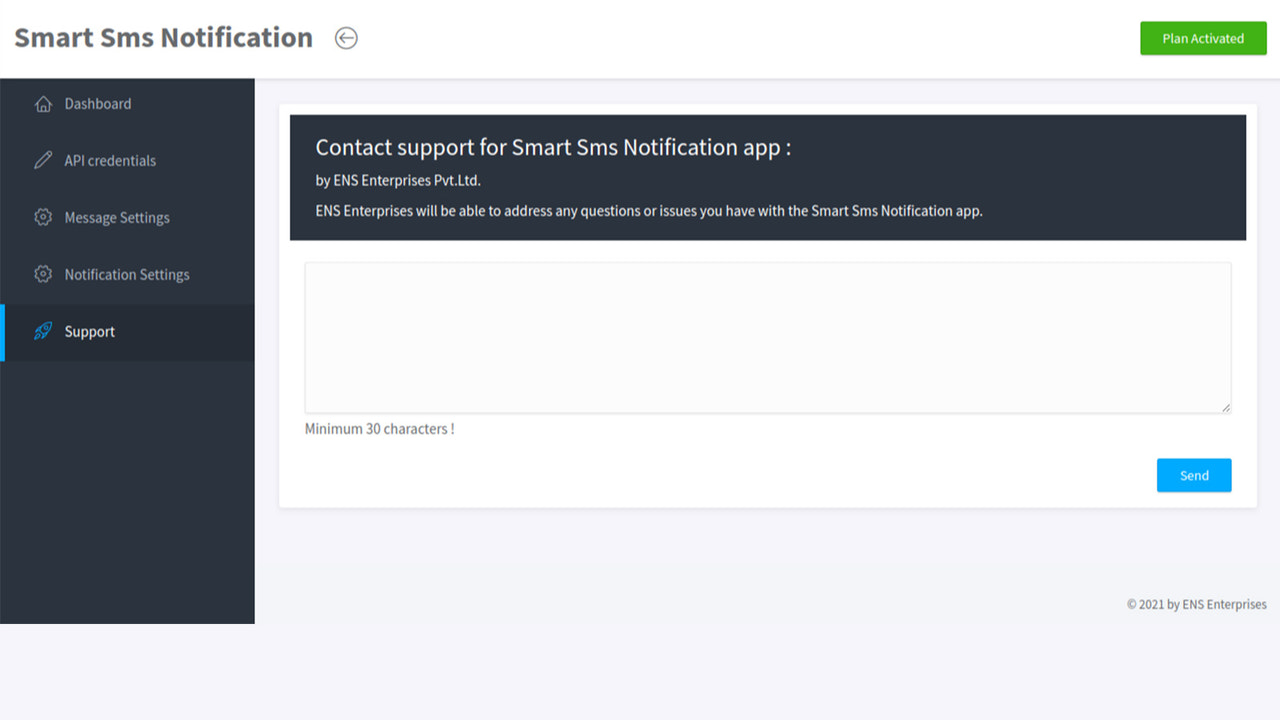Select the API credentials sidebar entry
Viewport: 1280px width, 720px height.
(110, 160)
